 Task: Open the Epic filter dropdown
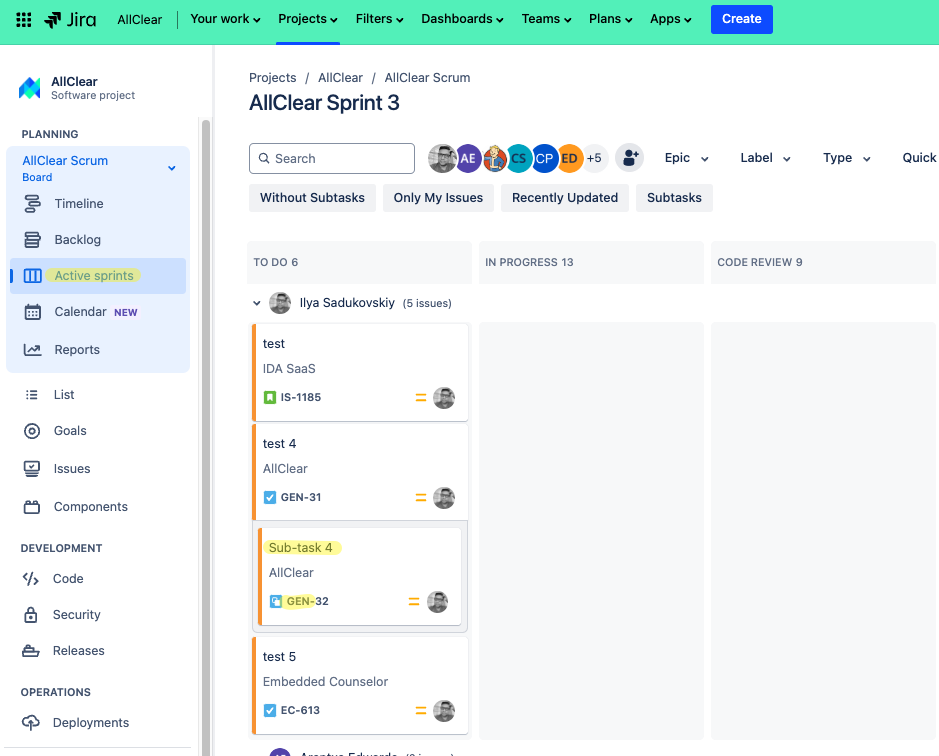tap(686, 158)
